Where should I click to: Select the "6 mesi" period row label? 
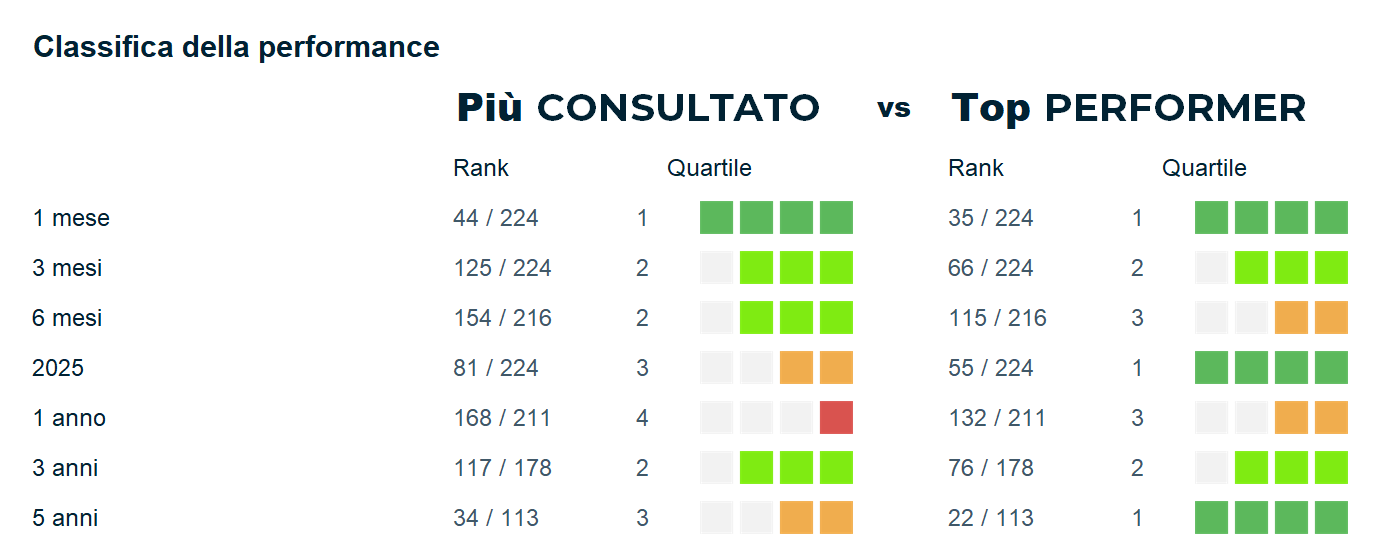67,318
